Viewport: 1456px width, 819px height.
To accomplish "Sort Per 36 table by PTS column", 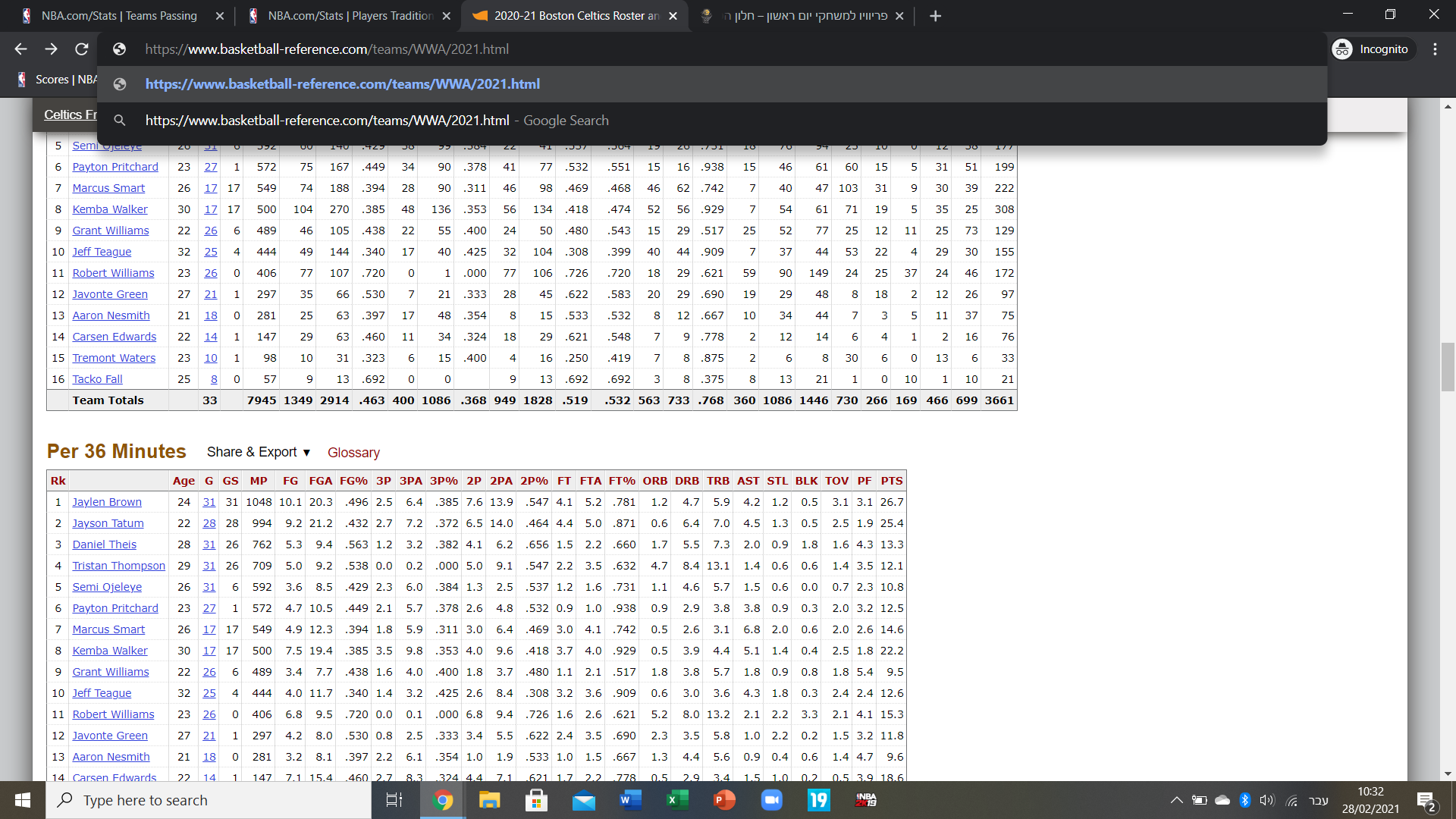I will (x=892, y=481).
